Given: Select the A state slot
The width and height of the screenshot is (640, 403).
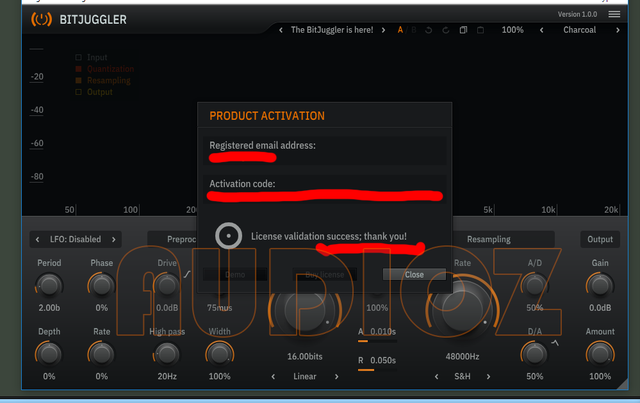Looking at the screenshot, I should pos(400,30).
